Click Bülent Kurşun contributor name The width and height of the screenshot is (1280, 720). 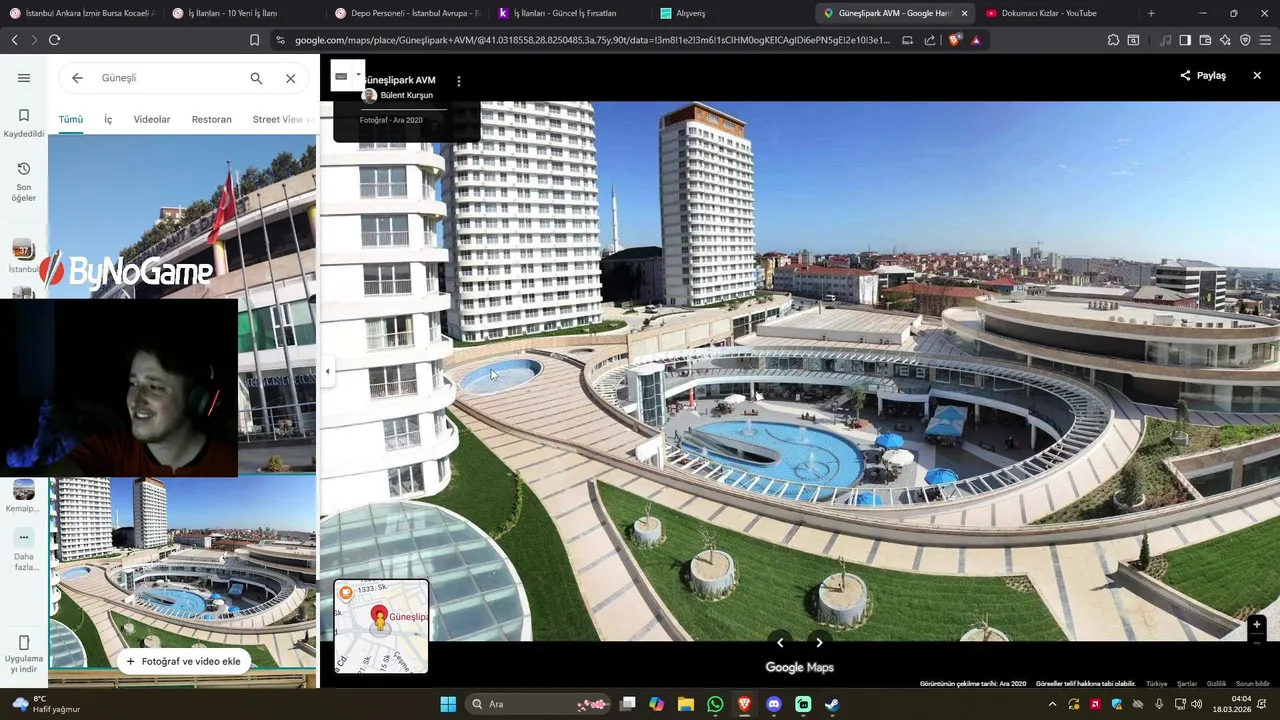pos(406,95)
